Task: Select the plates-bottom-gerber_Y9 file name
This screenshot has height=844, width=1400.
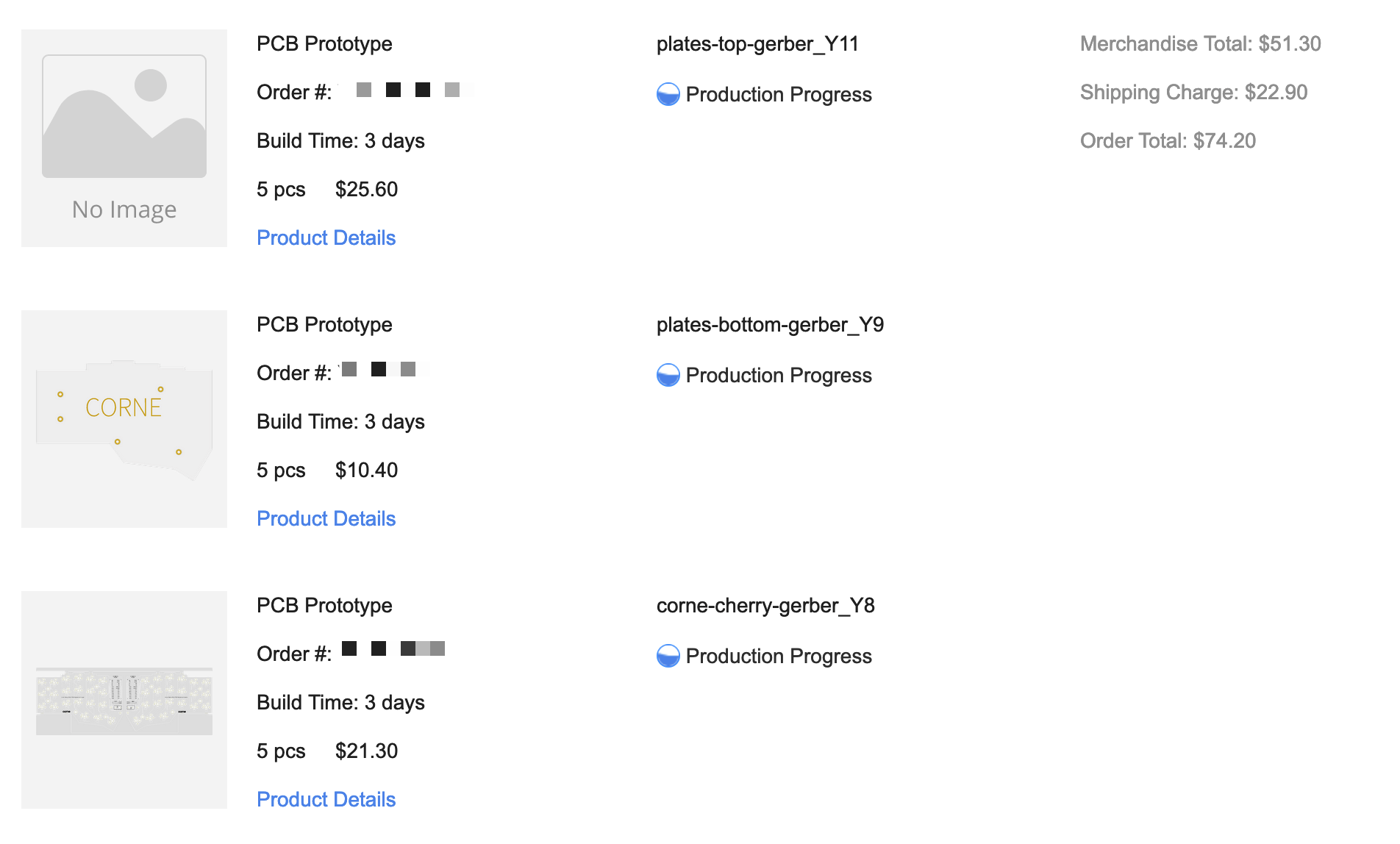Action: coord(770,325)
